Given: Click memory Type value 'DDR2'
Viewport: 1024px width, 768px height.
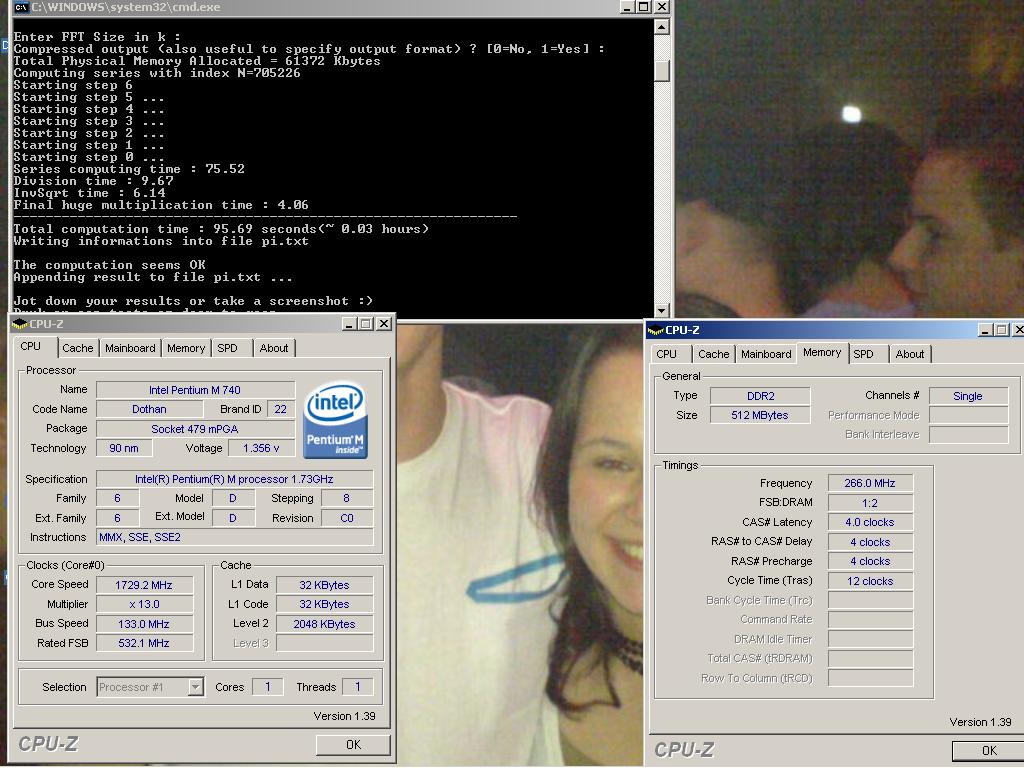Looking at the screenshot, I should 760,396.
